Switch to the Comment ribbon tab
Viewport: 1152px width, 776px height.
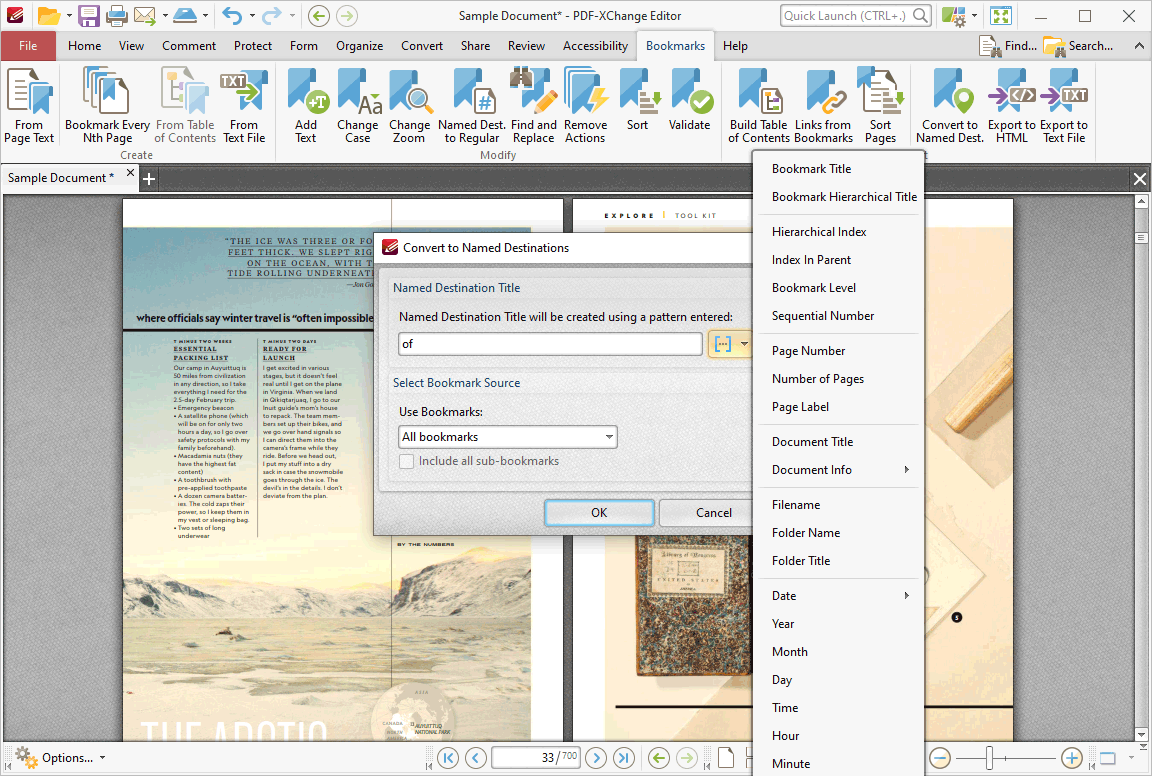(189, 46)
